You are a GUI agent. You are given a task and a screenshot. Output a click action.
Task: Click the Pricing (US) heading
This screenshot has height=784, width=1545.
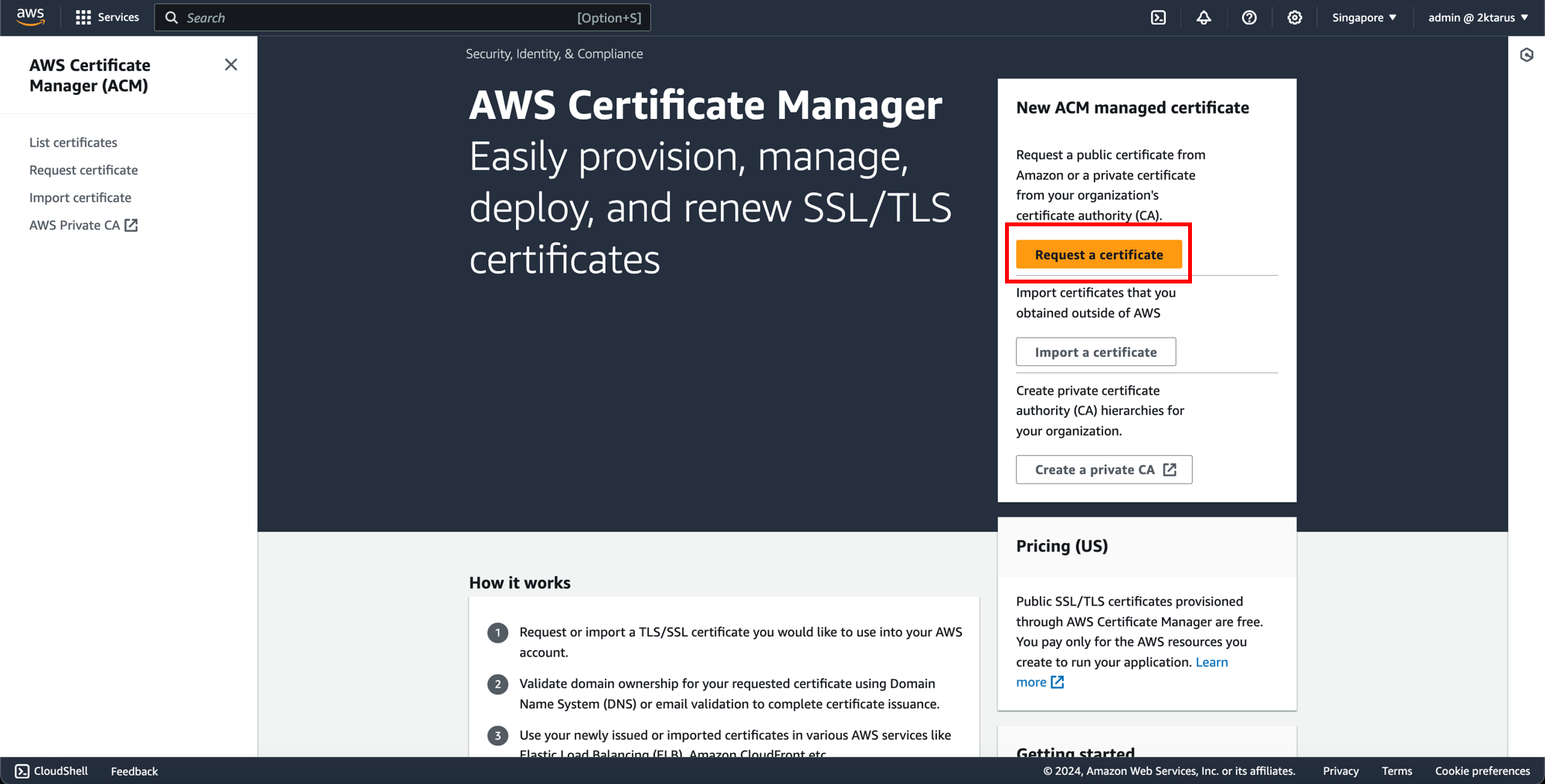pyautogui.click(x=1061, y=546)
